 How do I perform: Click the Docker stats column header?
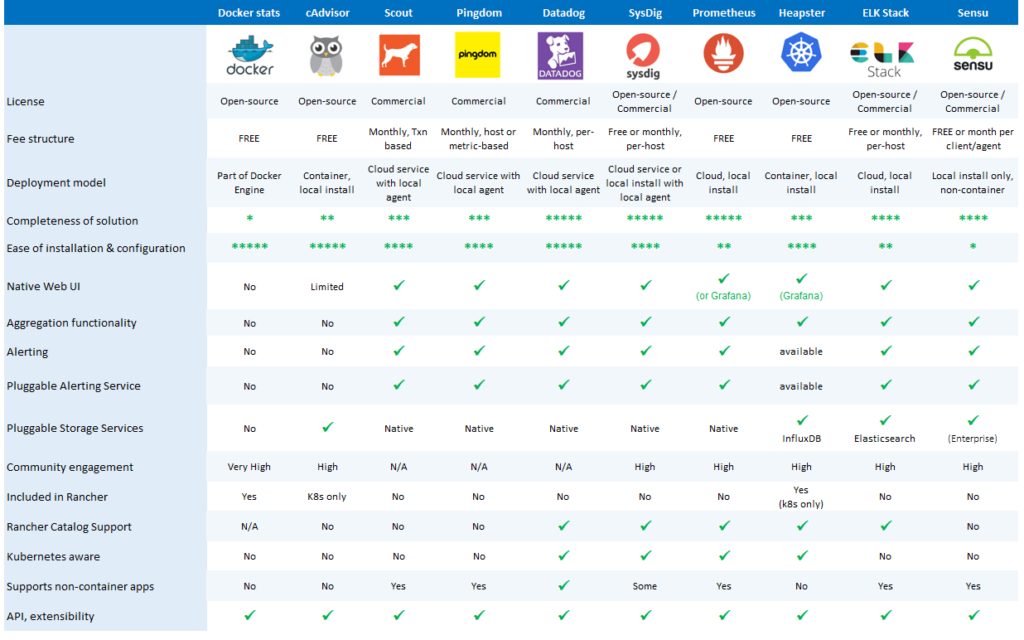[249, 12]
